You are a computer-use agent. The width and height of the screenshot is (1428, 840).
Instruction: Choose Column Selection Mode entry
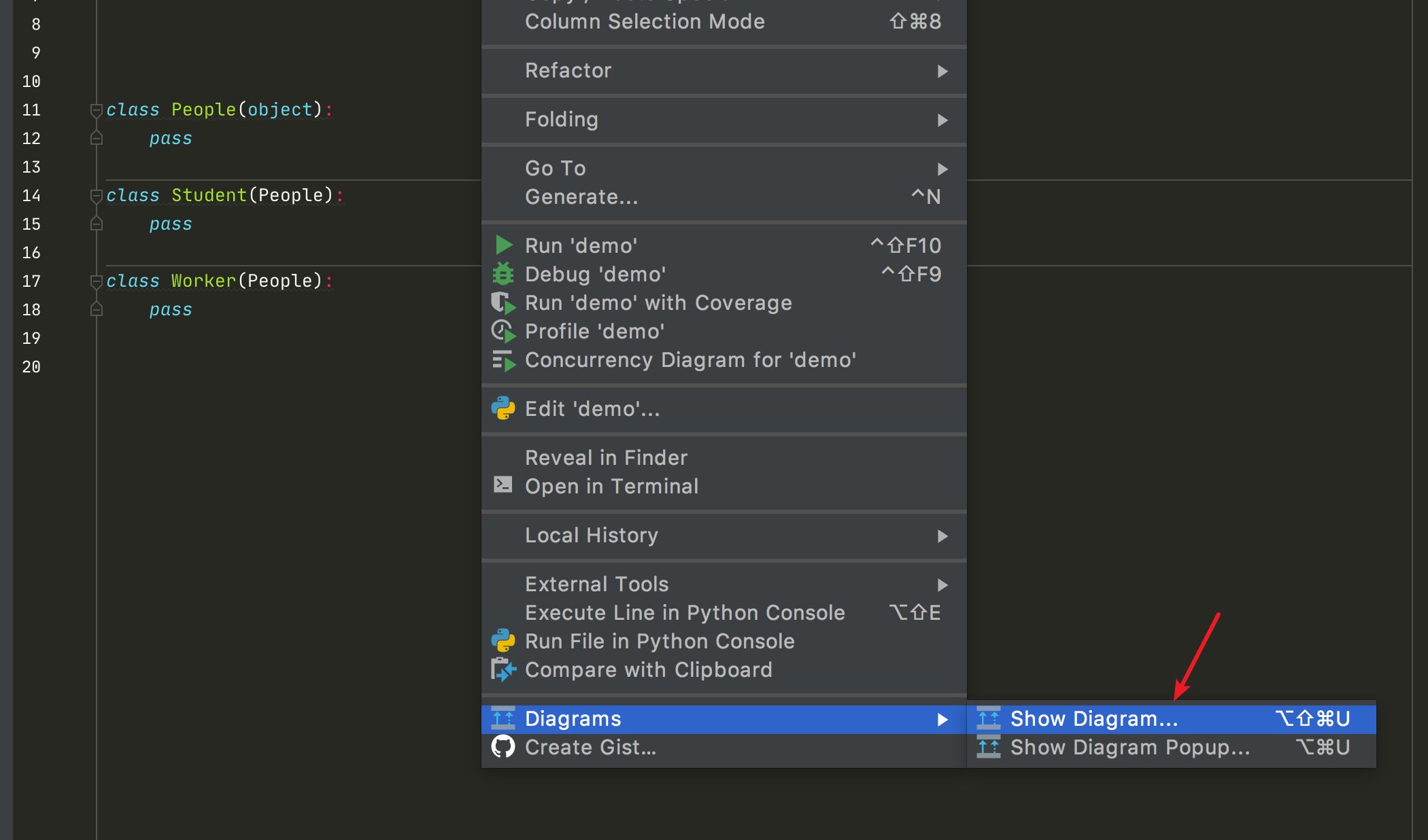[645, 22]
